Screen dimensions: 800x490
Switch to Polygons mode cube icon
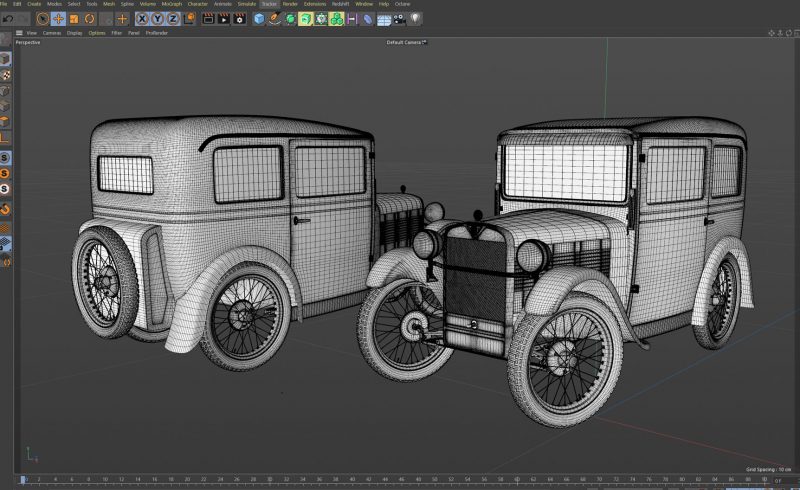pos(5,121)
